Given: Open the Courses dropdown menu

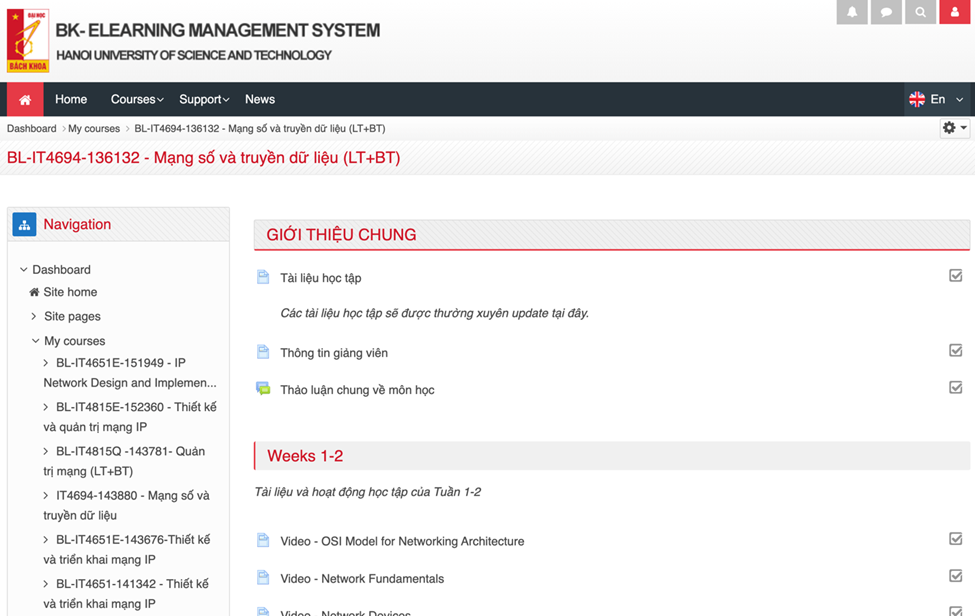Looking at the screenshot, I should [x=137, y=99].
